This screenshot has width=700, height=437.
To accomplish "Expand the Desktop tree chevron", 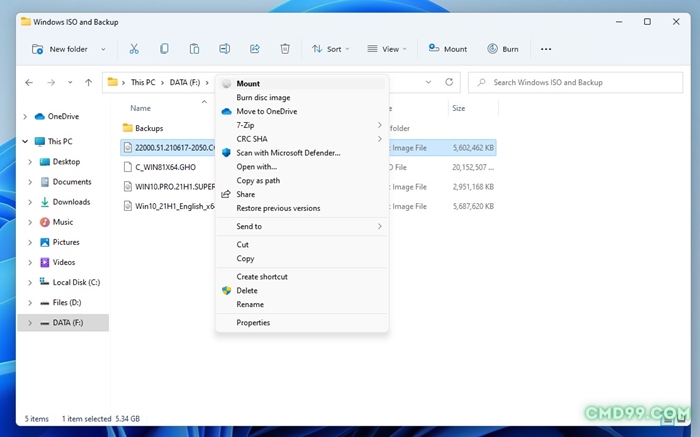I will (30, 162).
